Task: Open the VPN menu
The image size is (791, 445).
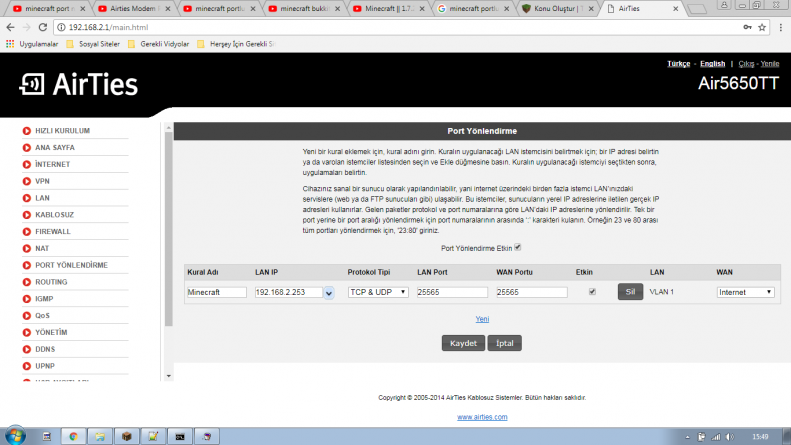Action: [x=42, y=181]
